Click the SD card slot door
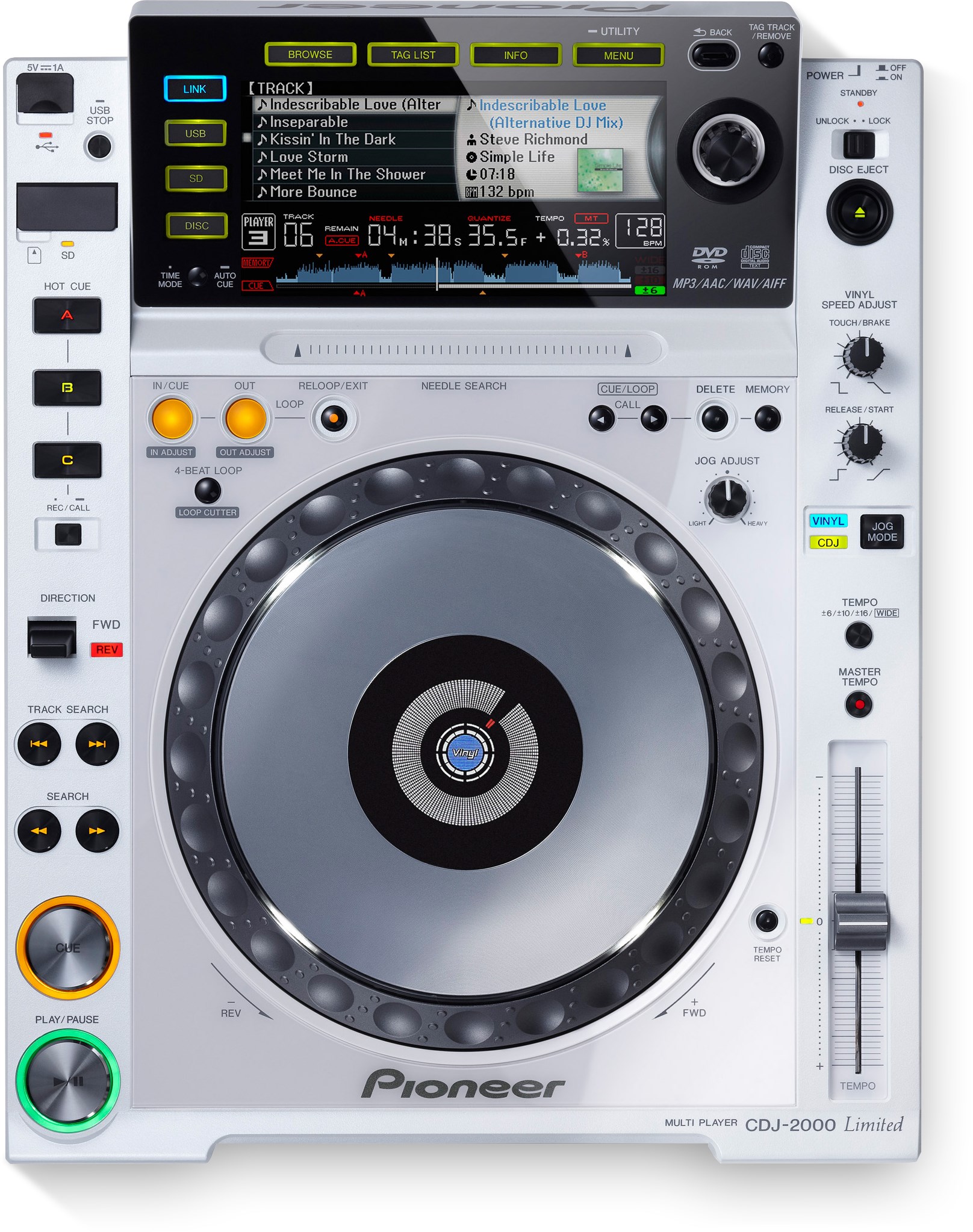Screen dimensions: 973x1232 (66, 207)
